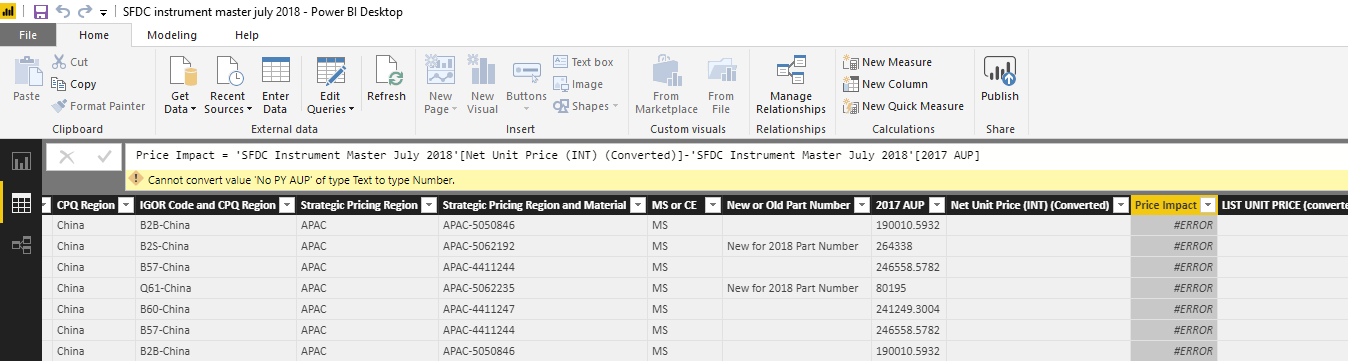Click New Column in Calculations
The width and height of the screenshot is (1348, 361).
point(886,84)
